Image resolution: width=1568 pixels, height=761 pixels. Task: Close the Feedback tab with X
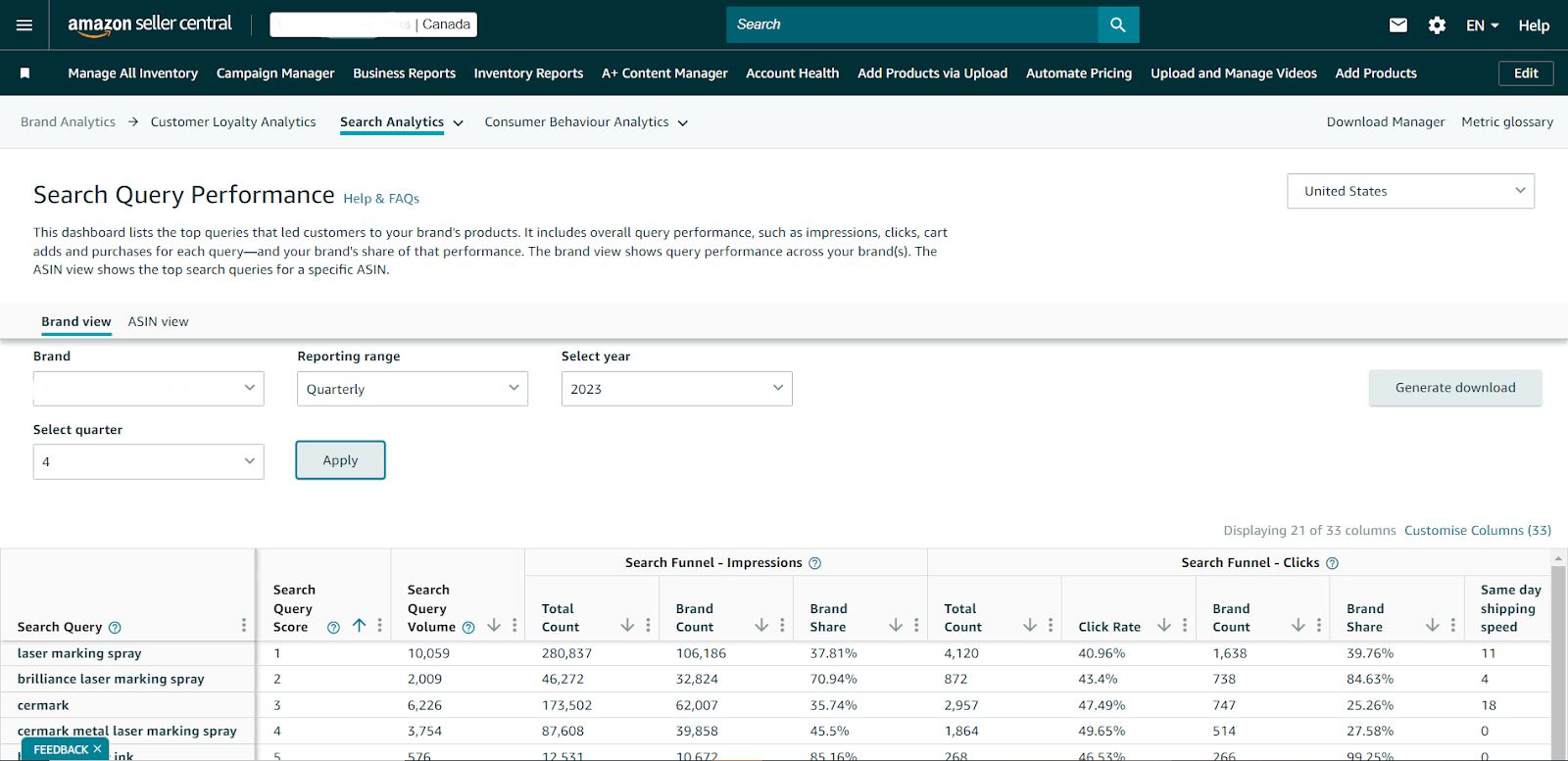[97, 749]
